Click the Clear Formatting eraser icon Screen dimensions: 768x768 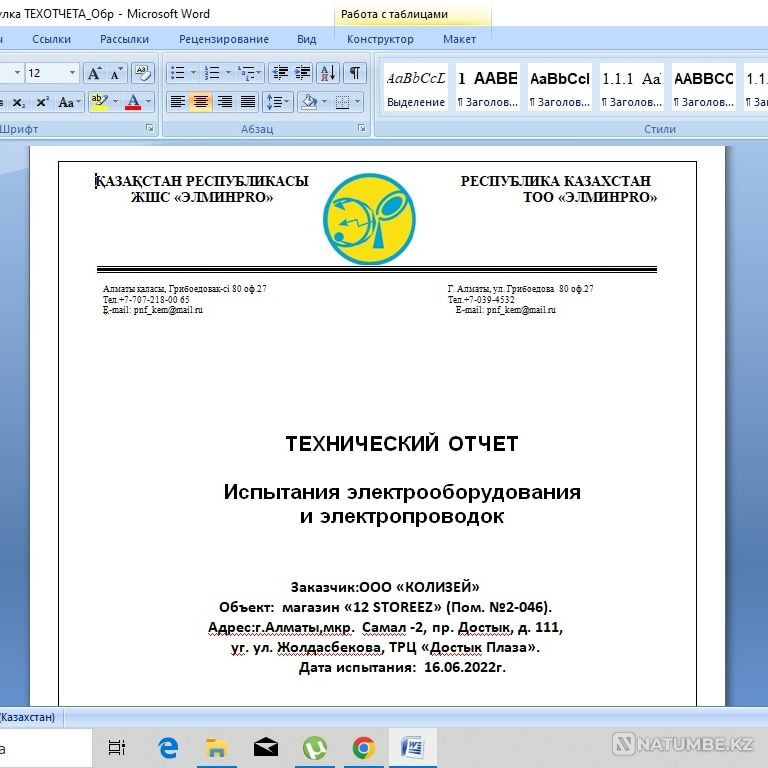pyautogui.click(x=143, y=73)
